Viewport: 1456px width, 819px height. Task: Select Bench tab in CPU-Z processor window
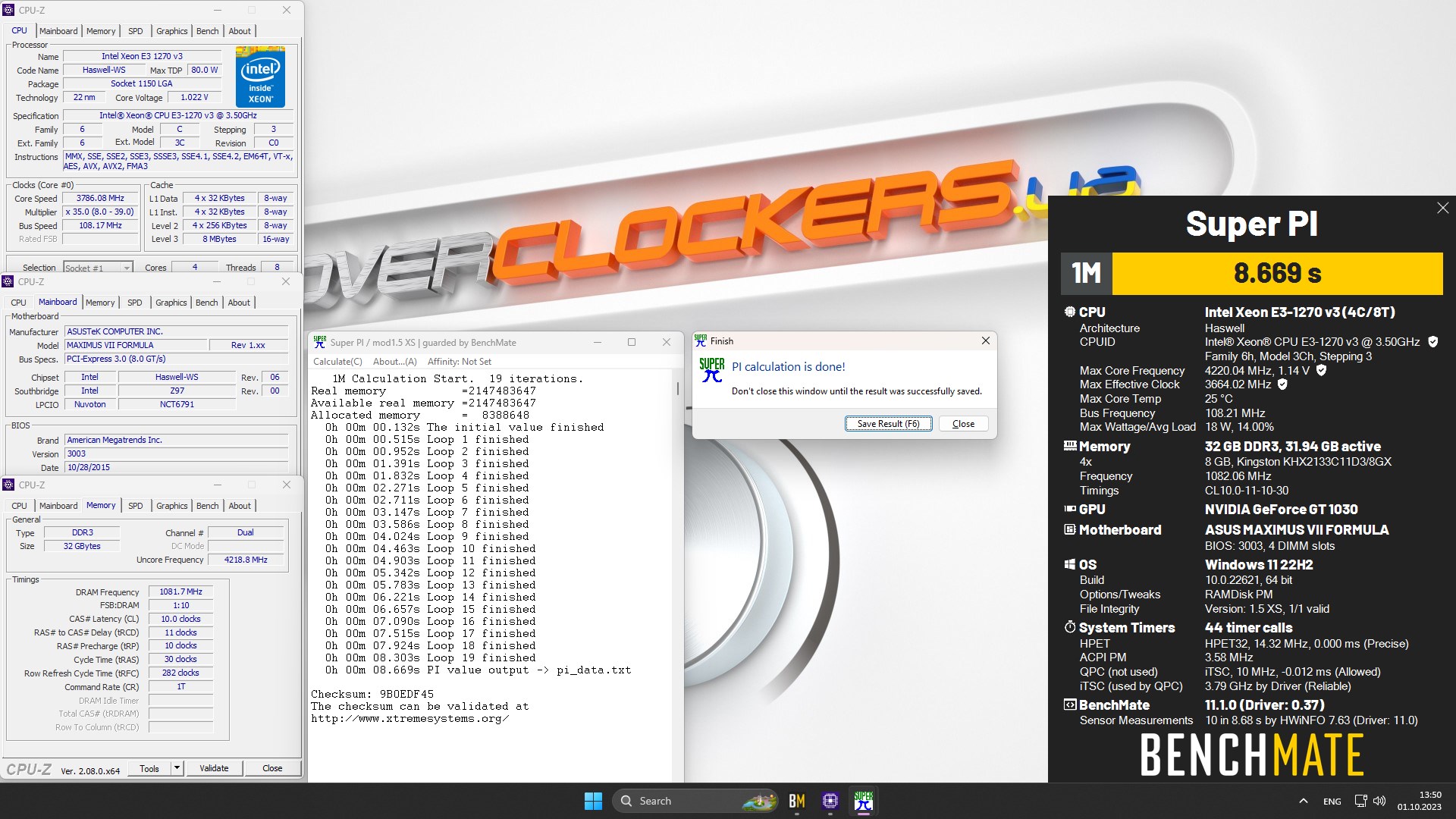coord(207,31)
